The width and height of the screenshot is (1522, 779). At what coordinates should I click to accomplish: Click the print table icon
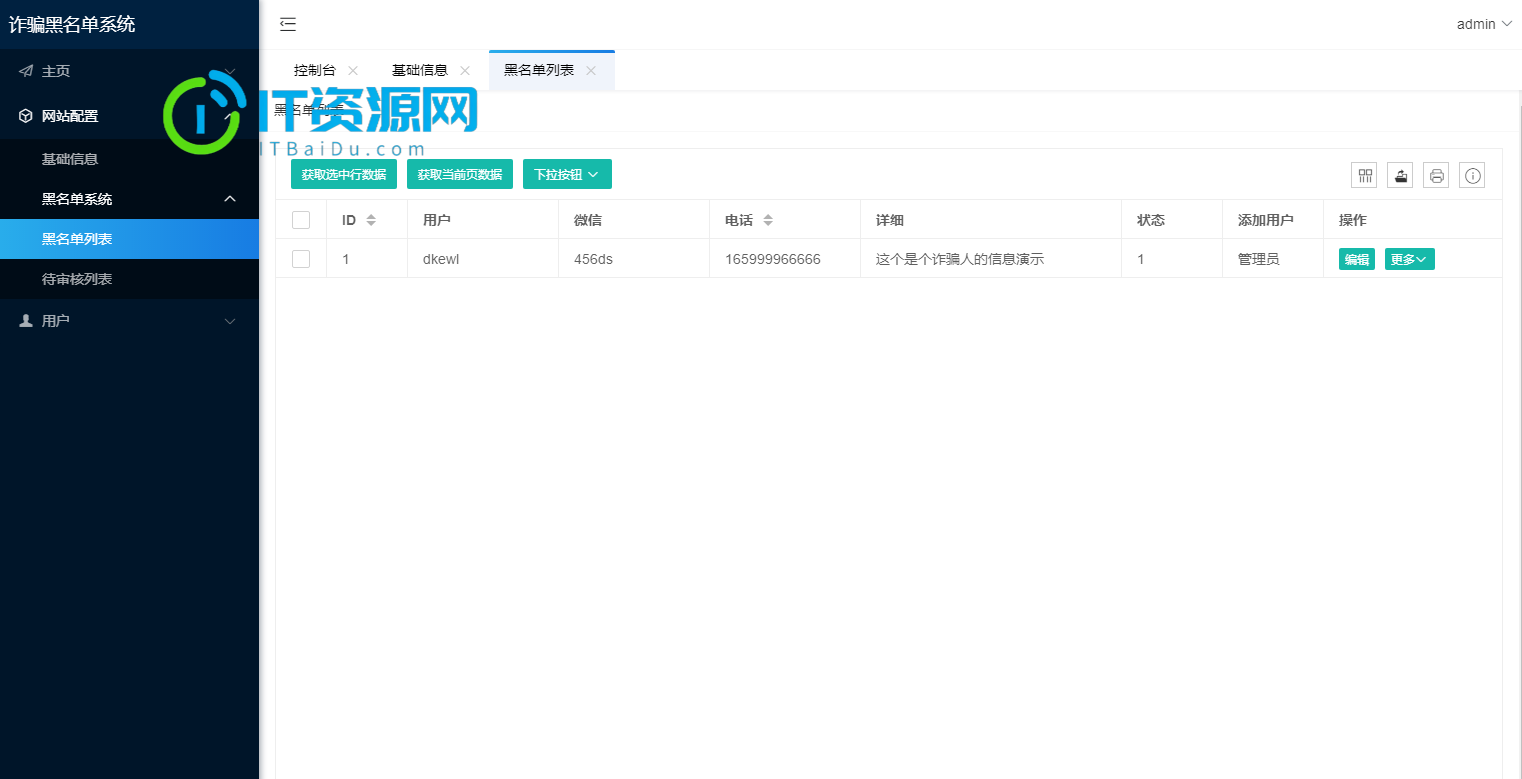tap(1436, 175)
